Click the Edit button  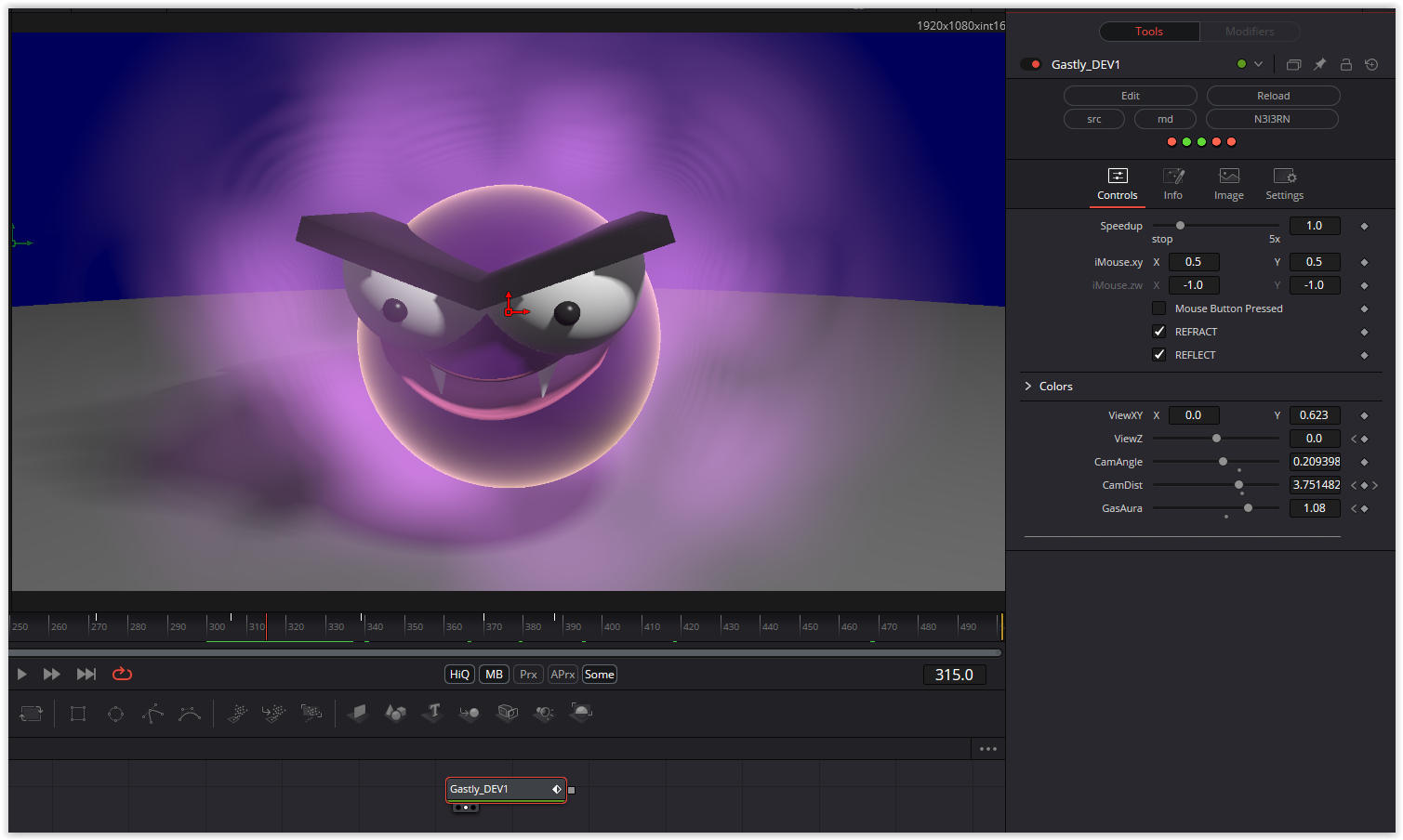tap(1131, 96)
